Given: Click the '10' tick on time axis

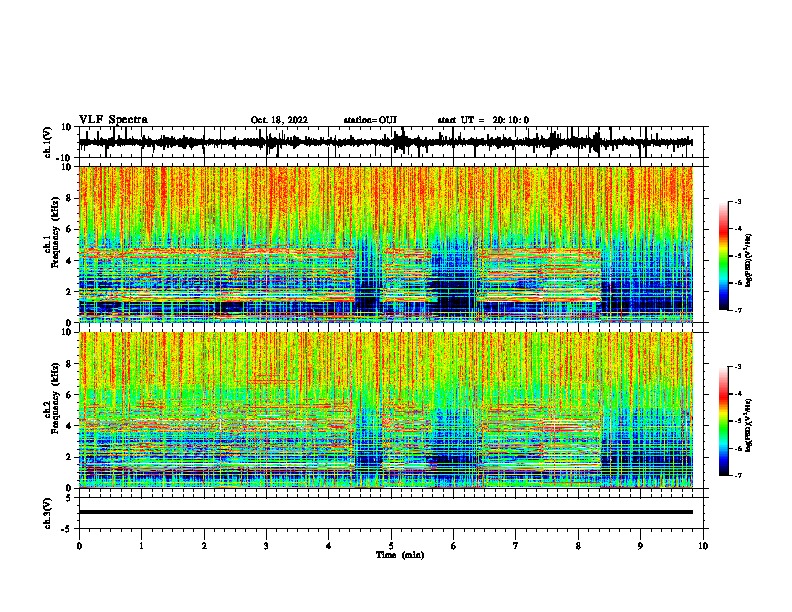Looking at the screenshot, I should (x=703, y=546).
